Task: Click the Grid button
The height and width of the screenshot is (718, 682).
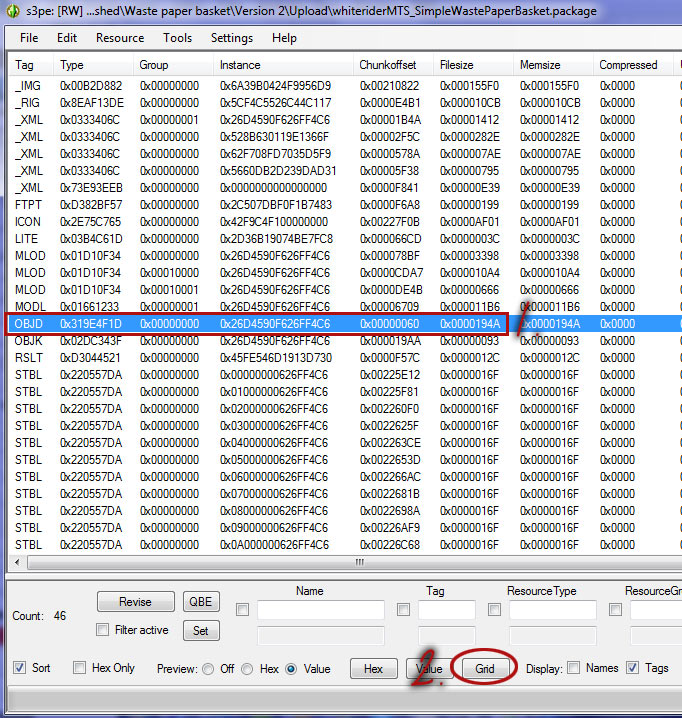Action: [484, 669]
